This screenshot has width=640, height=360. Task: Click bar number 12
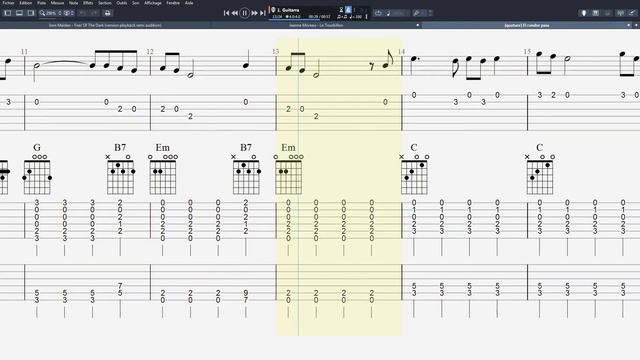150,51
